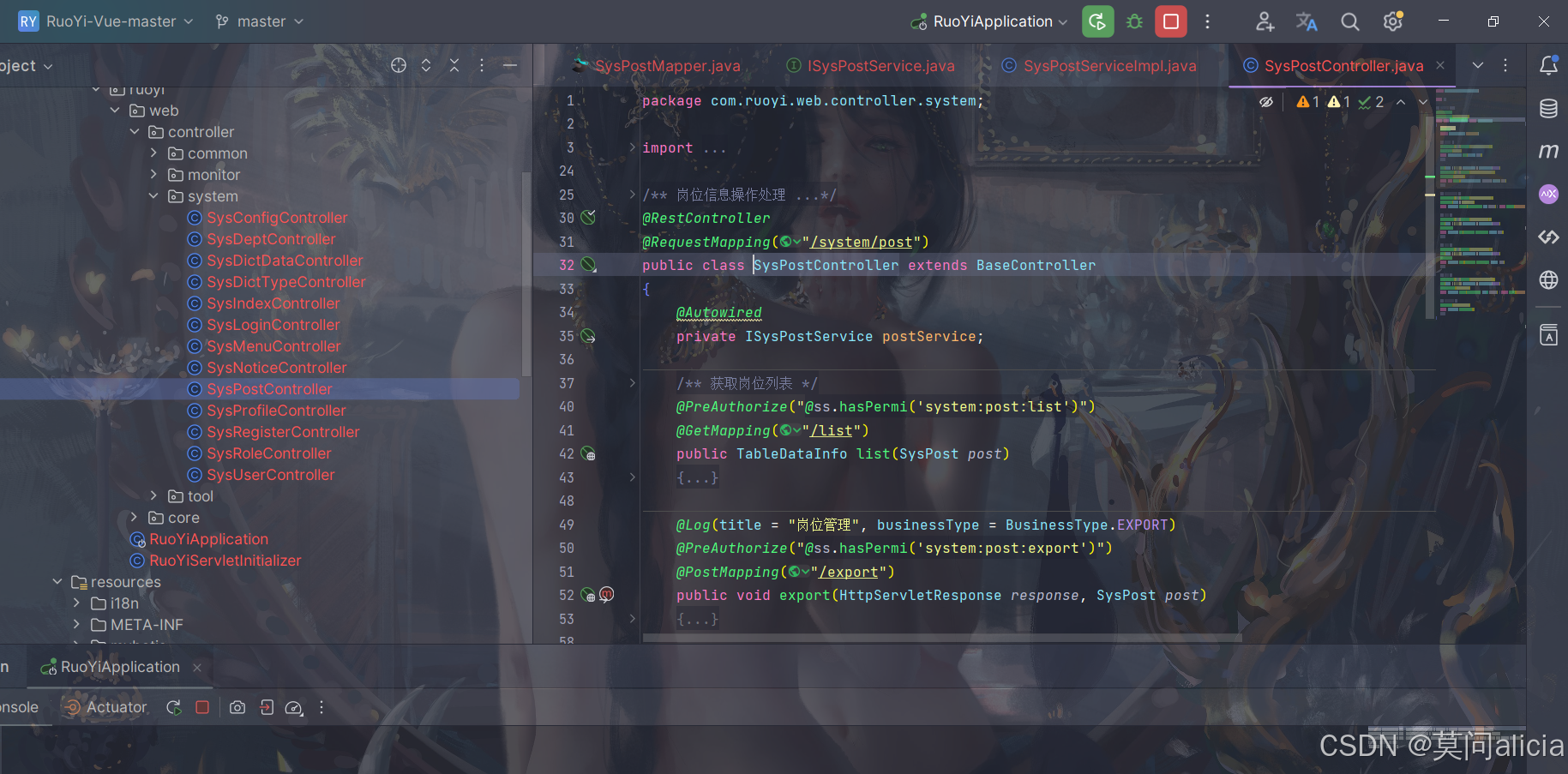
Task: Rerun RuoYiApplication with the green restart button
Action: coord(1097,21)
